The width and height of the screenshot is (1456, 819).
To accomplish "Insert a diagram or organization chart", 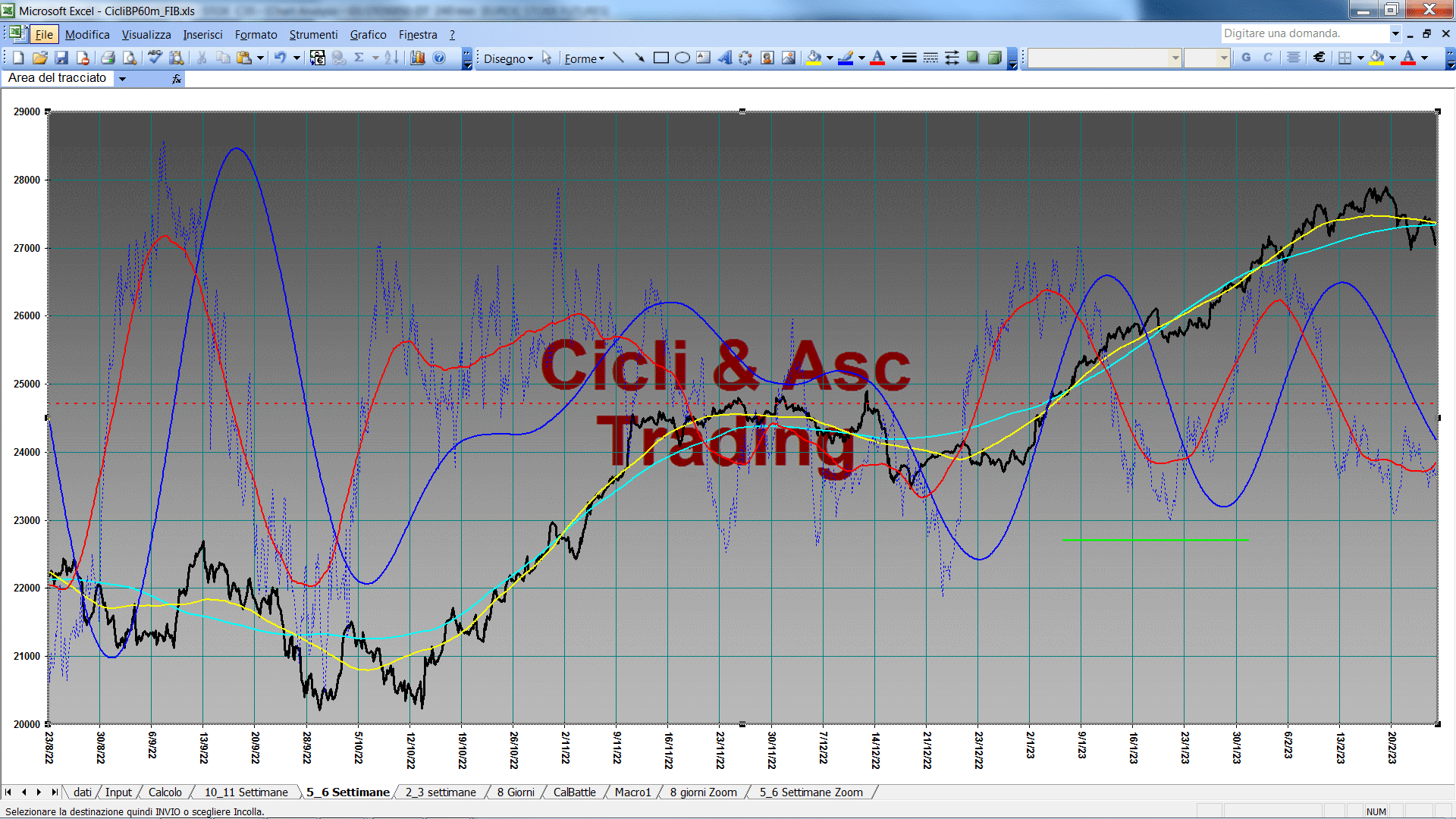I will click(745, 58).
